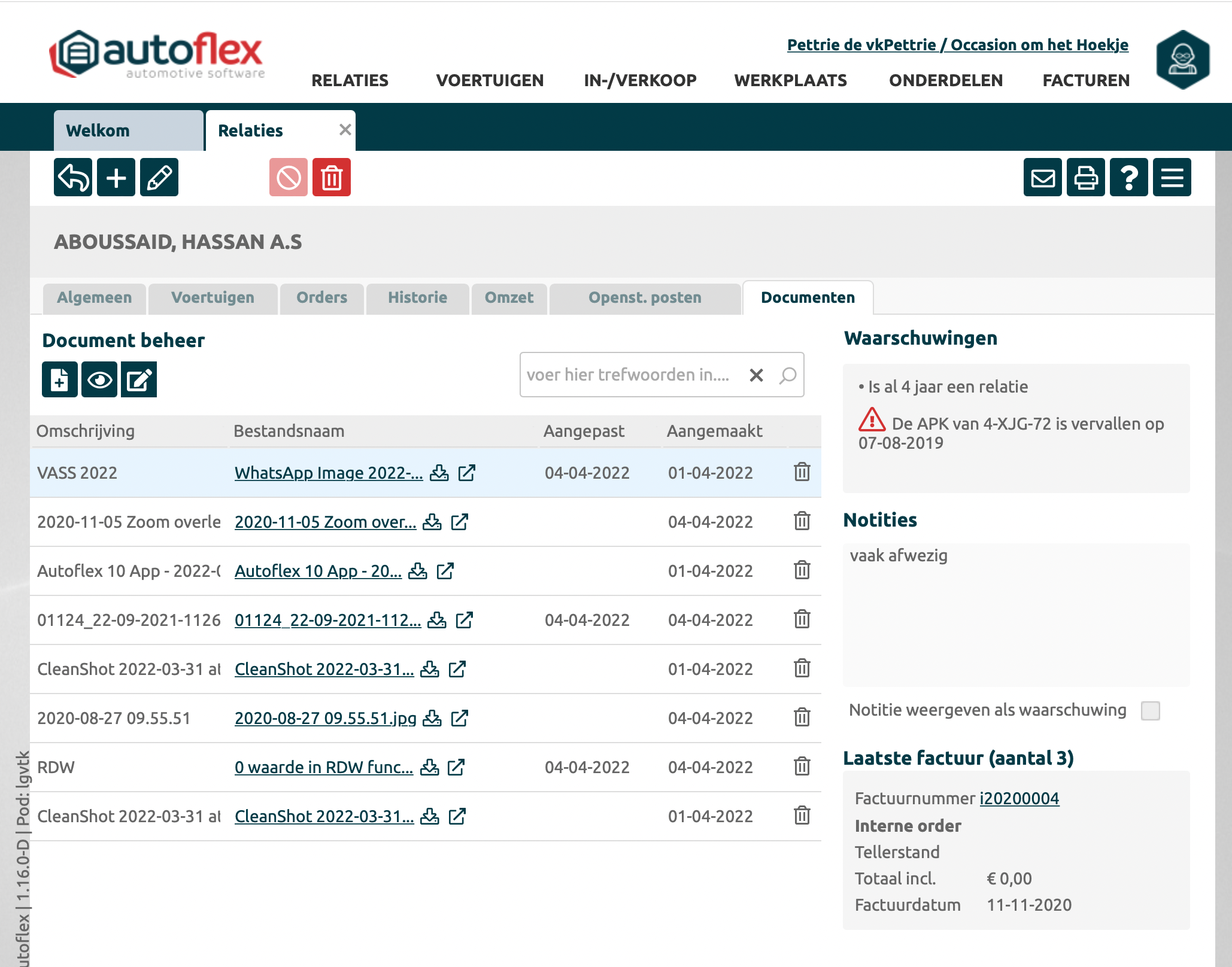Click the printer icon in toolbar
This screenshot has height=967, width=1232.
click(x=1086, y=177)
